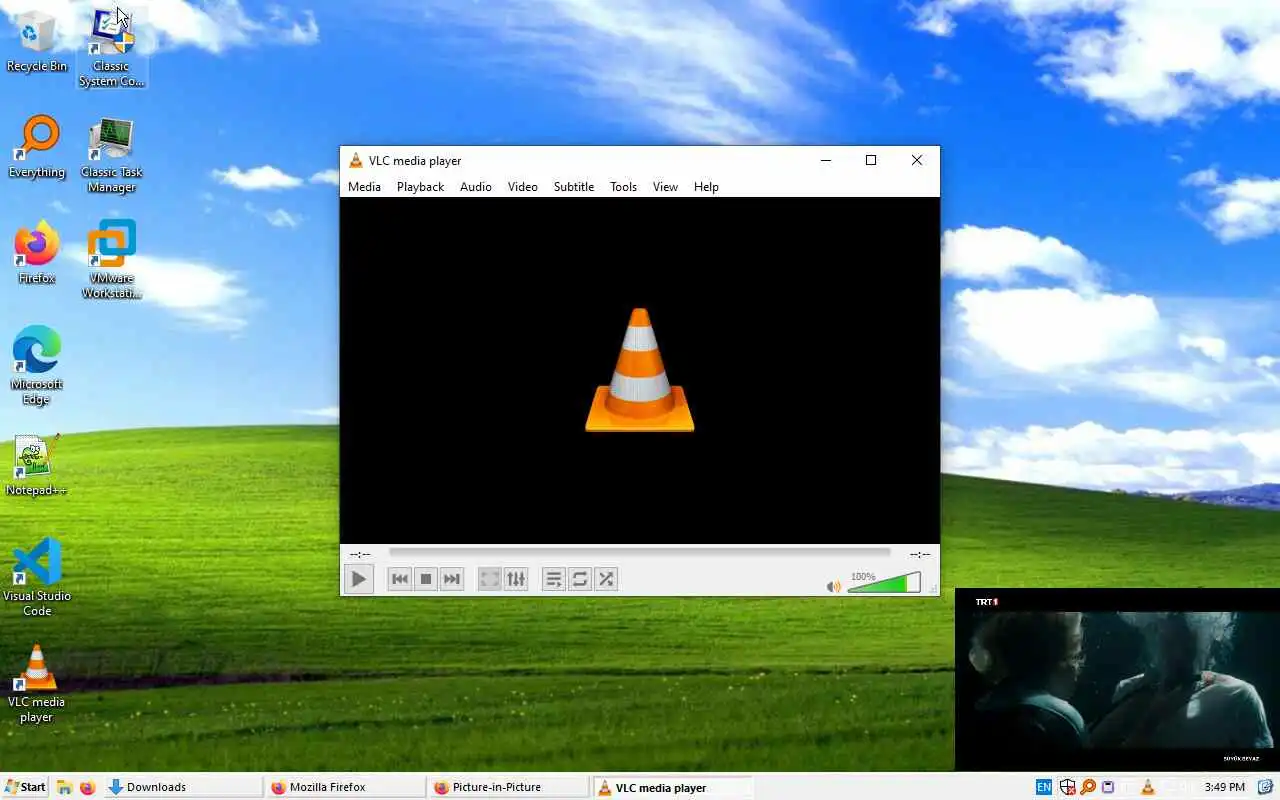This screenshot has width=1280, height=800.
Task: Open the Subtitle menu
Action: [x=574, y=187]
